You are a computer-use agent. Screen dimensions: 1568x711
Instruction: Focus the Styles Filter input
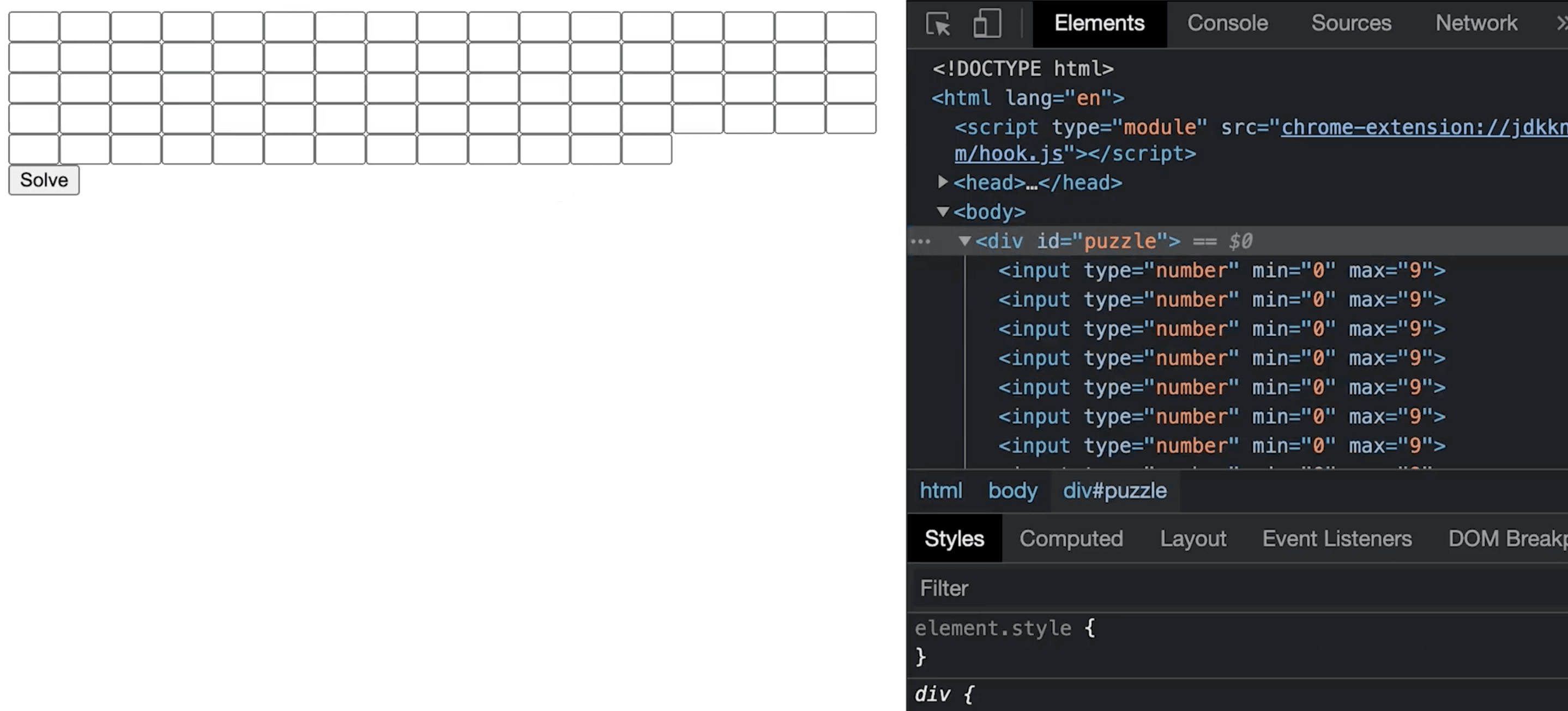[1238, 588]
